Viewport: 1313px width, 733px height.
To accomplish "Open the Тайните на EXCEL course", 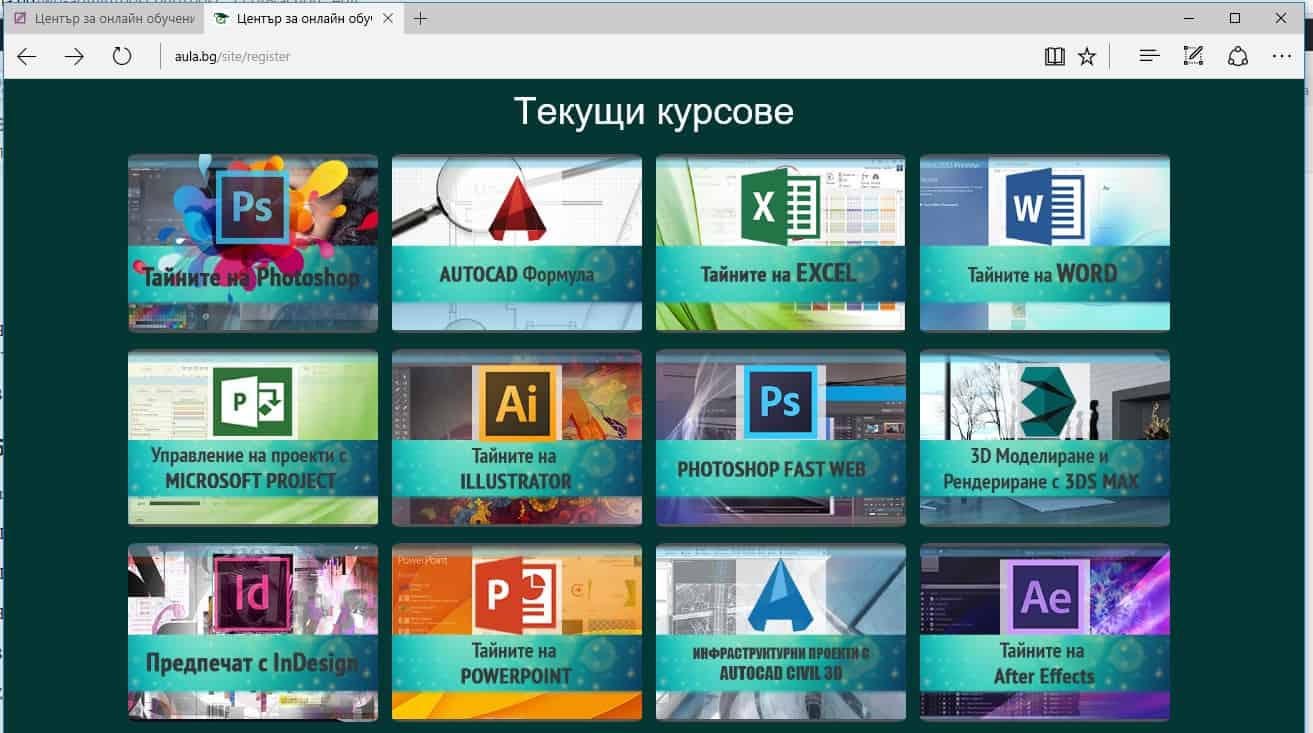I will pyautogui.click(x=780, y=243).
